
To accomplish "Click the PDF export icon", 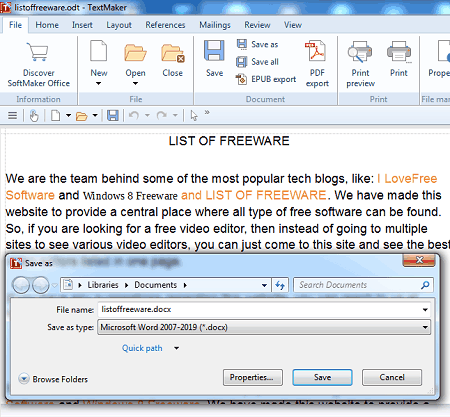I will [316, 51].
